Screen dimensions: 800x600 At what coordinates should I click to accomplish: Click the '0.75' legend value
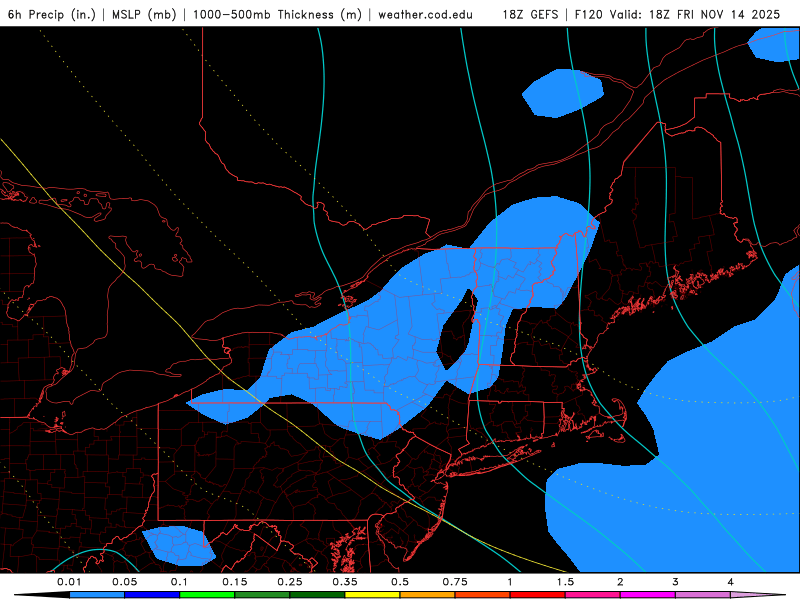(455, 582)
